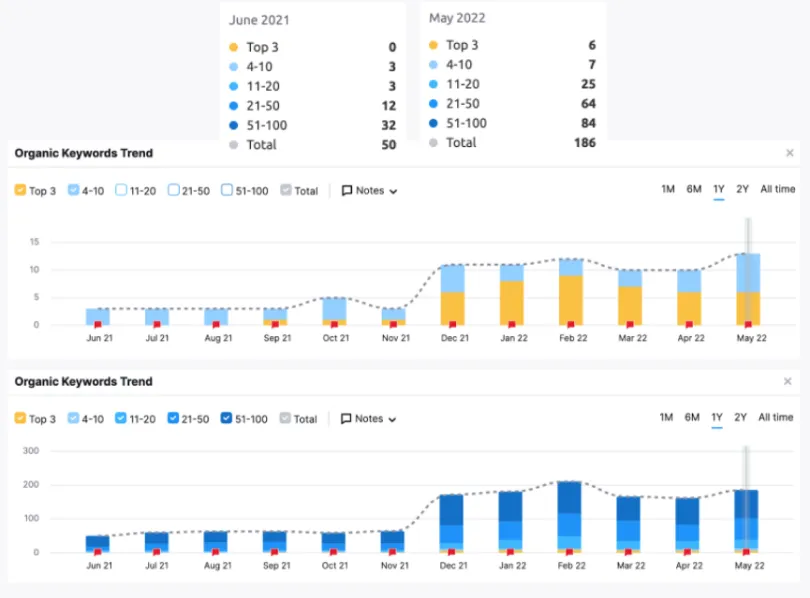
Task: Close the upper Organic Keywords Trend panel
Action: click(x=789, y=153)
